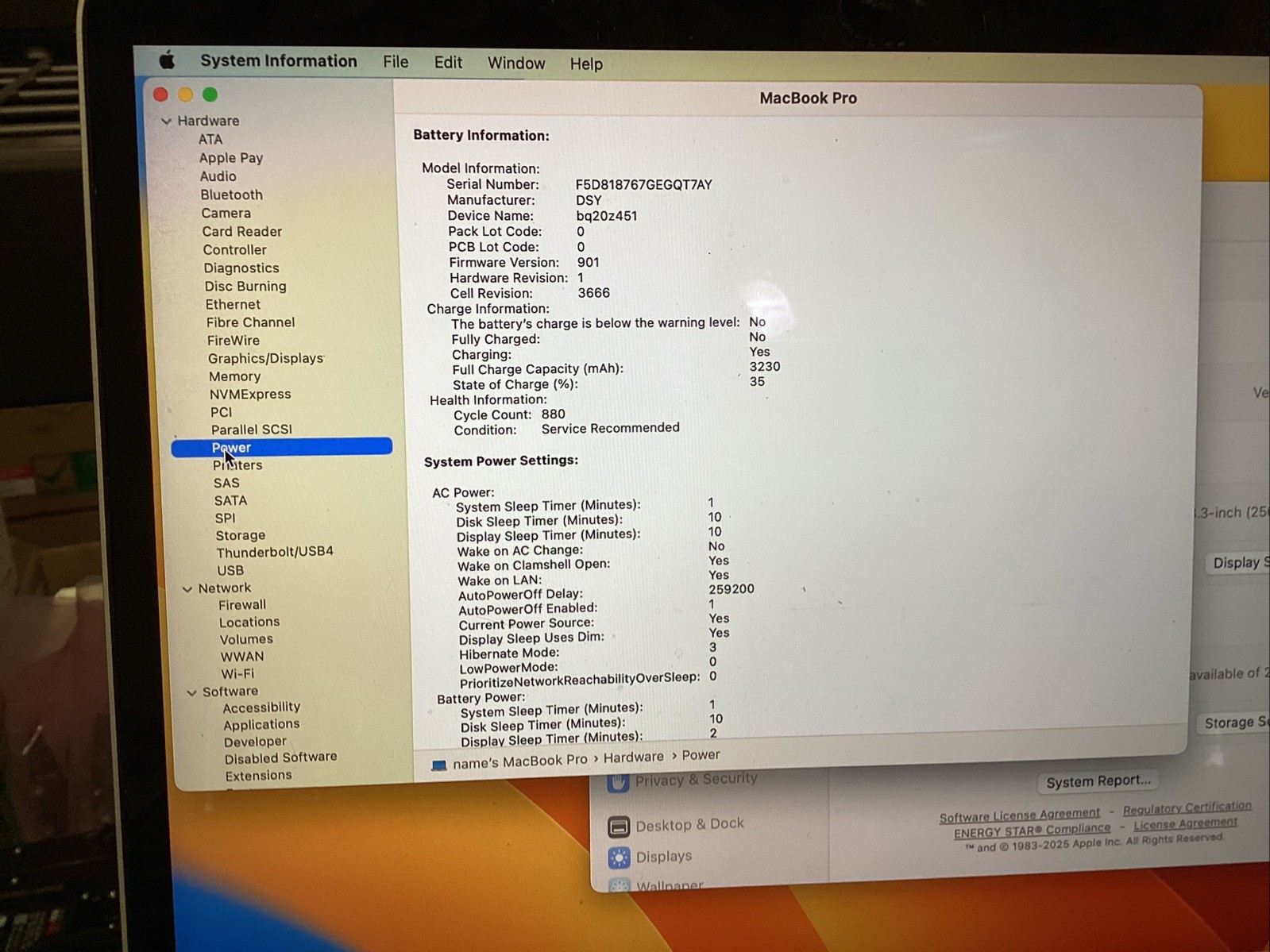Viewport: 1270px width, 952px height.
Task: Open the File menu
Action: [395, 62]
